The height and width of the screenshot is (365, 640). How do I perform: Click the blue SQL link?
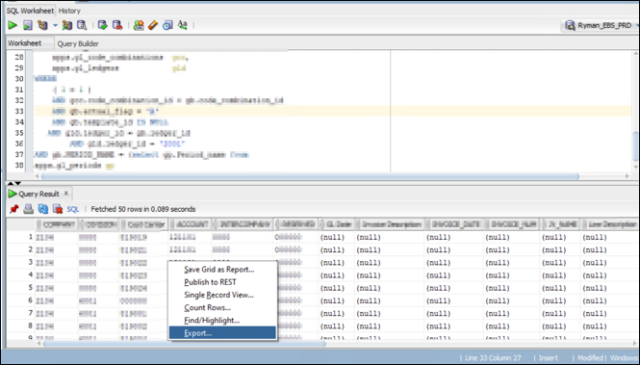click(x=73, y=209)
